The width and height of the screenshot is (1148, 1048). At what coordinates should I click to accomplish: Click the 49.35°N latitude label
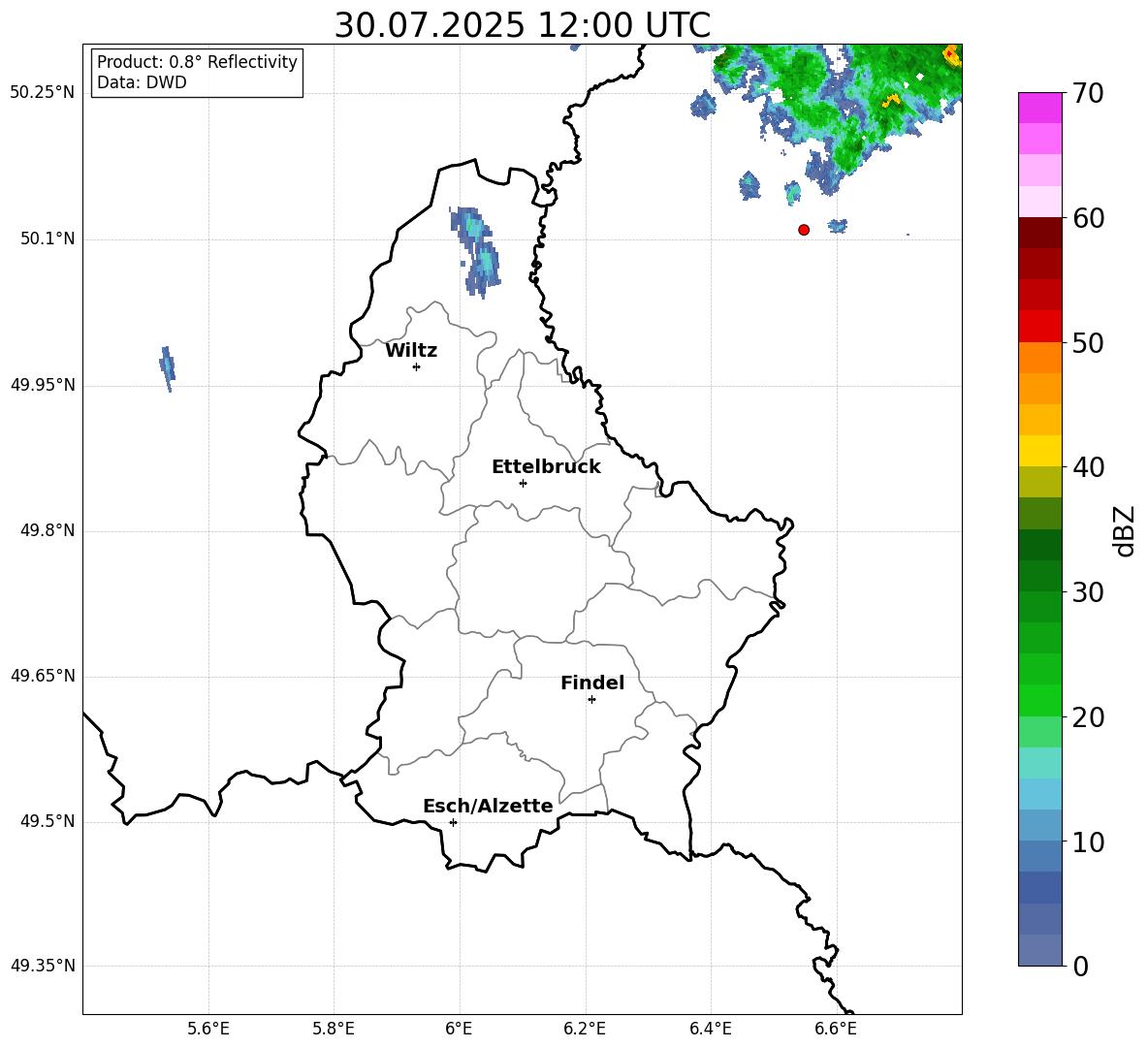42,966
